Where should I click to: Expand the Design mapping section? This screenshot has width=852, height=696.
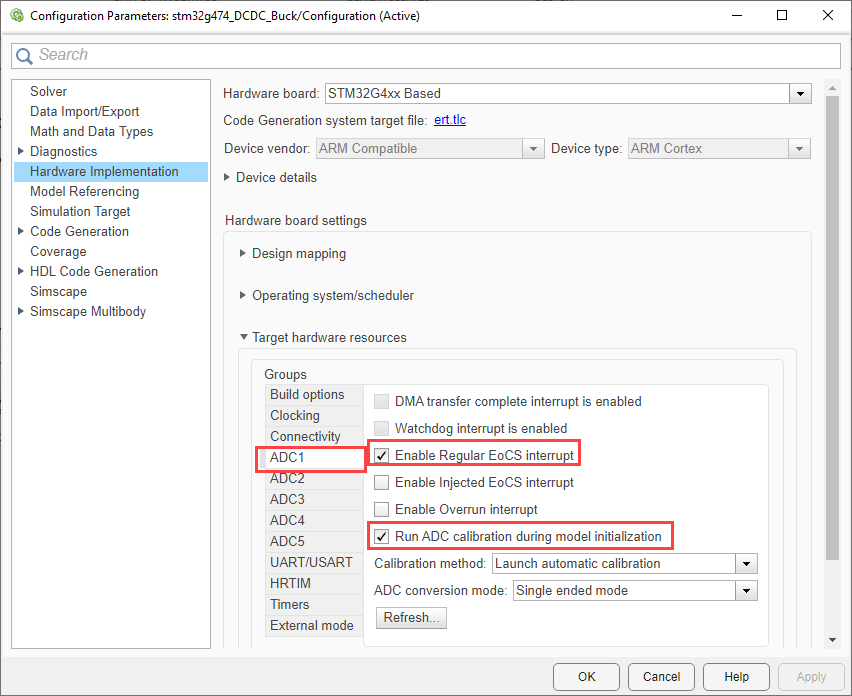pos(243,254)
